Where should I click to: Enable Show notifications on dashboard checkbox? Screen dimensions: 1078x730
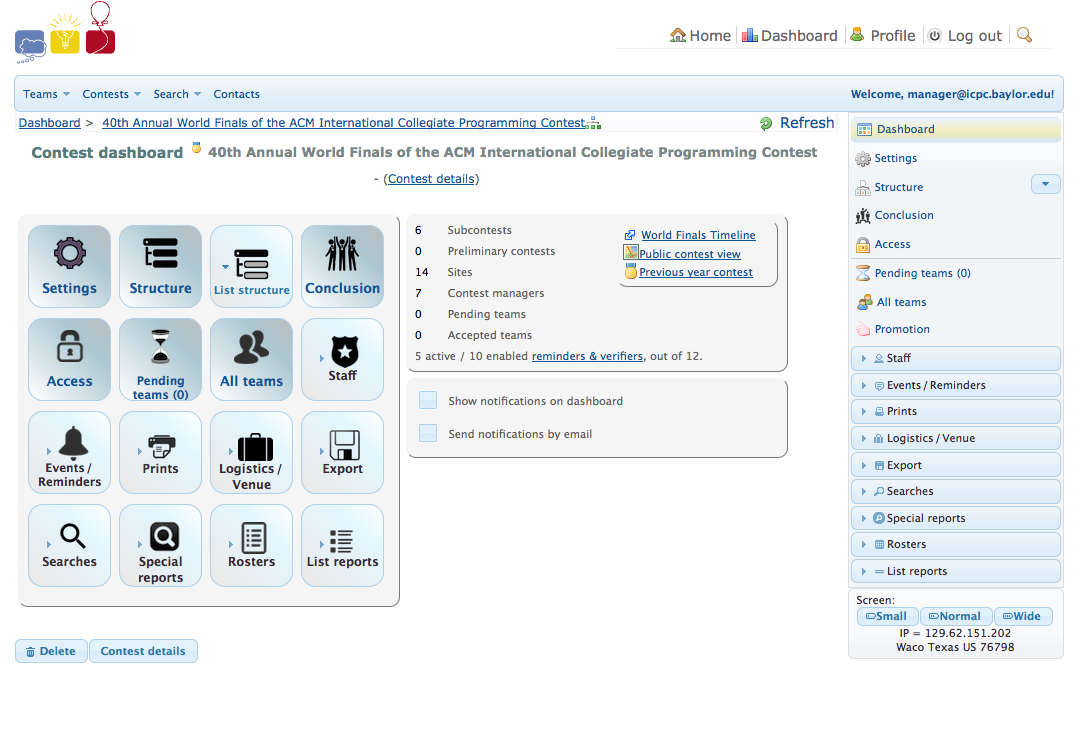[428, 400]
